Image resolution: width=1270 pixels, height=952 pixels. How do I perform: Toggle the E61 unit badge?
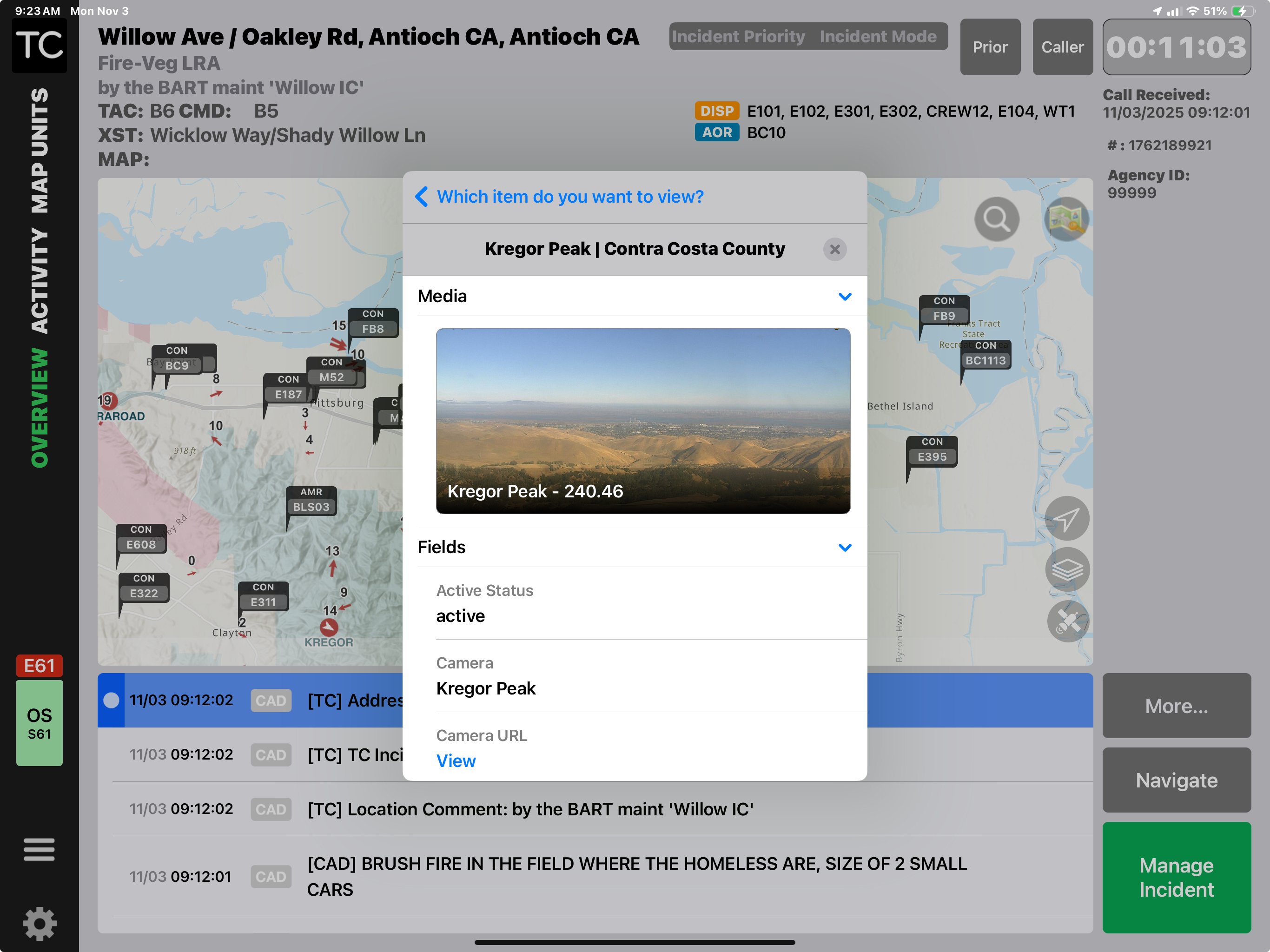tap(39, 666)
